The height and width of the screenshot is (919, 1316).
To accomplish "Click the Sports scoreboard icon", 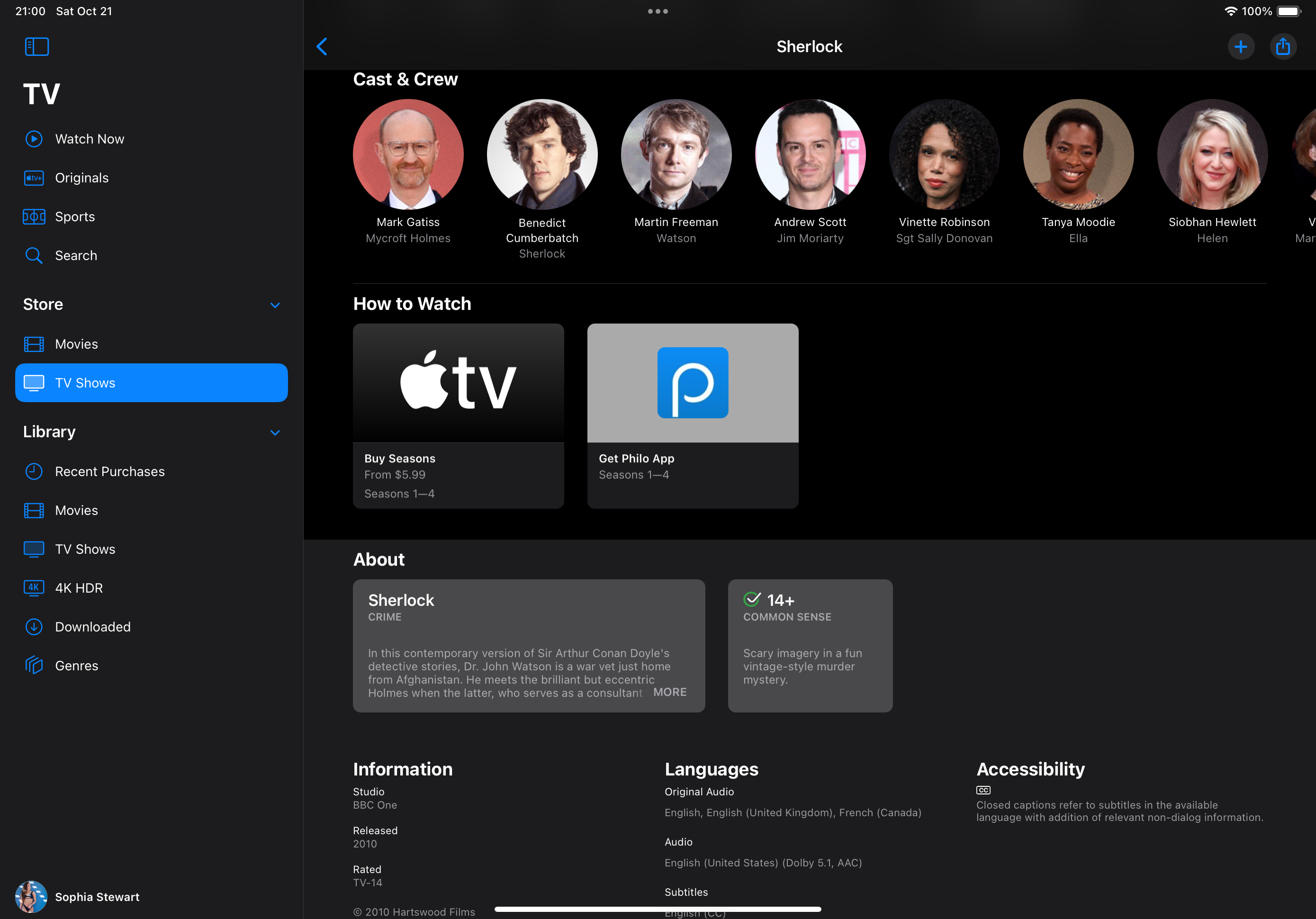I will pyautogui.click(x=34, y=216).
